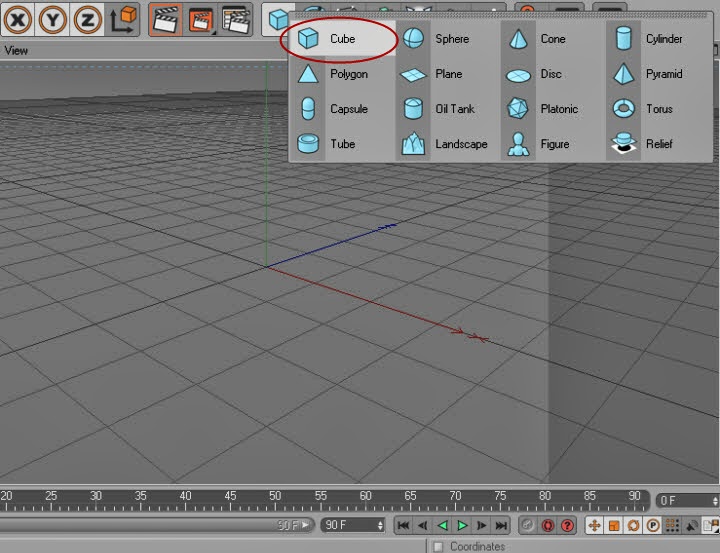Toggle the Z-axis lock
The height and width of the screenshot is (553, 720).
point(87,20)
